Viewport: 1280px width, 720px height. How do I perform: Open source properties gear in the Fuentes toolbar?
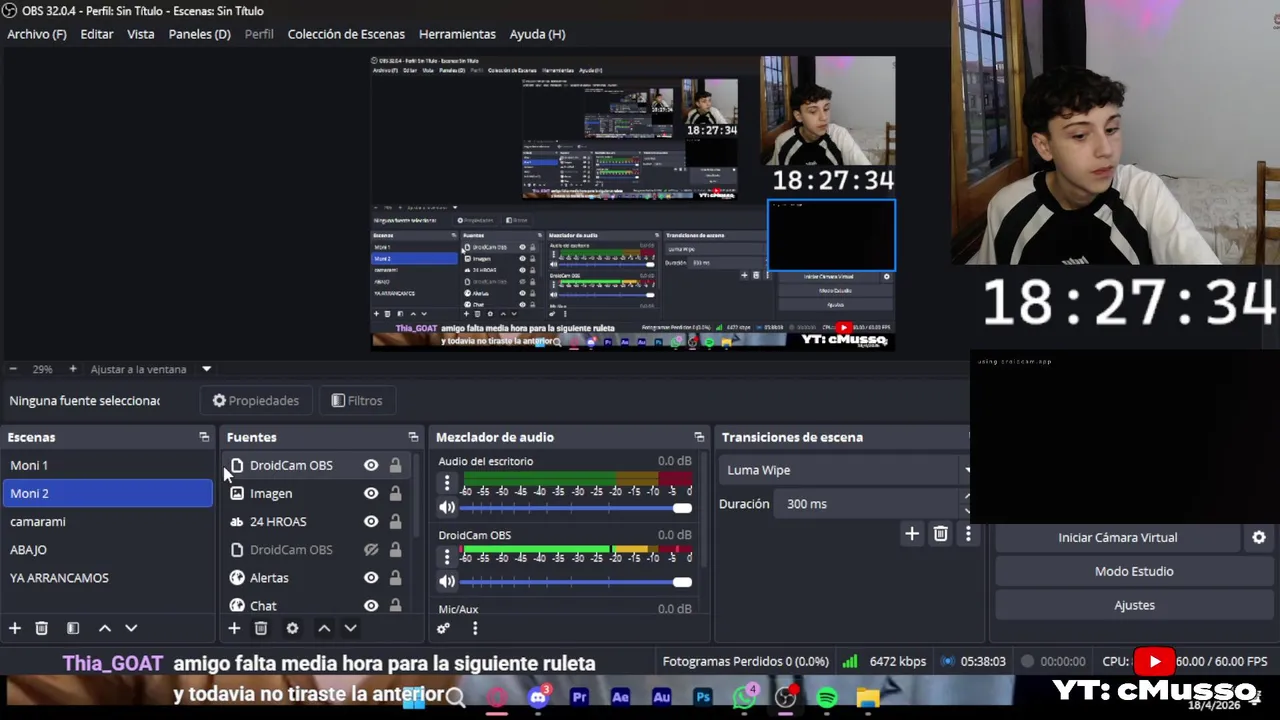292,628
